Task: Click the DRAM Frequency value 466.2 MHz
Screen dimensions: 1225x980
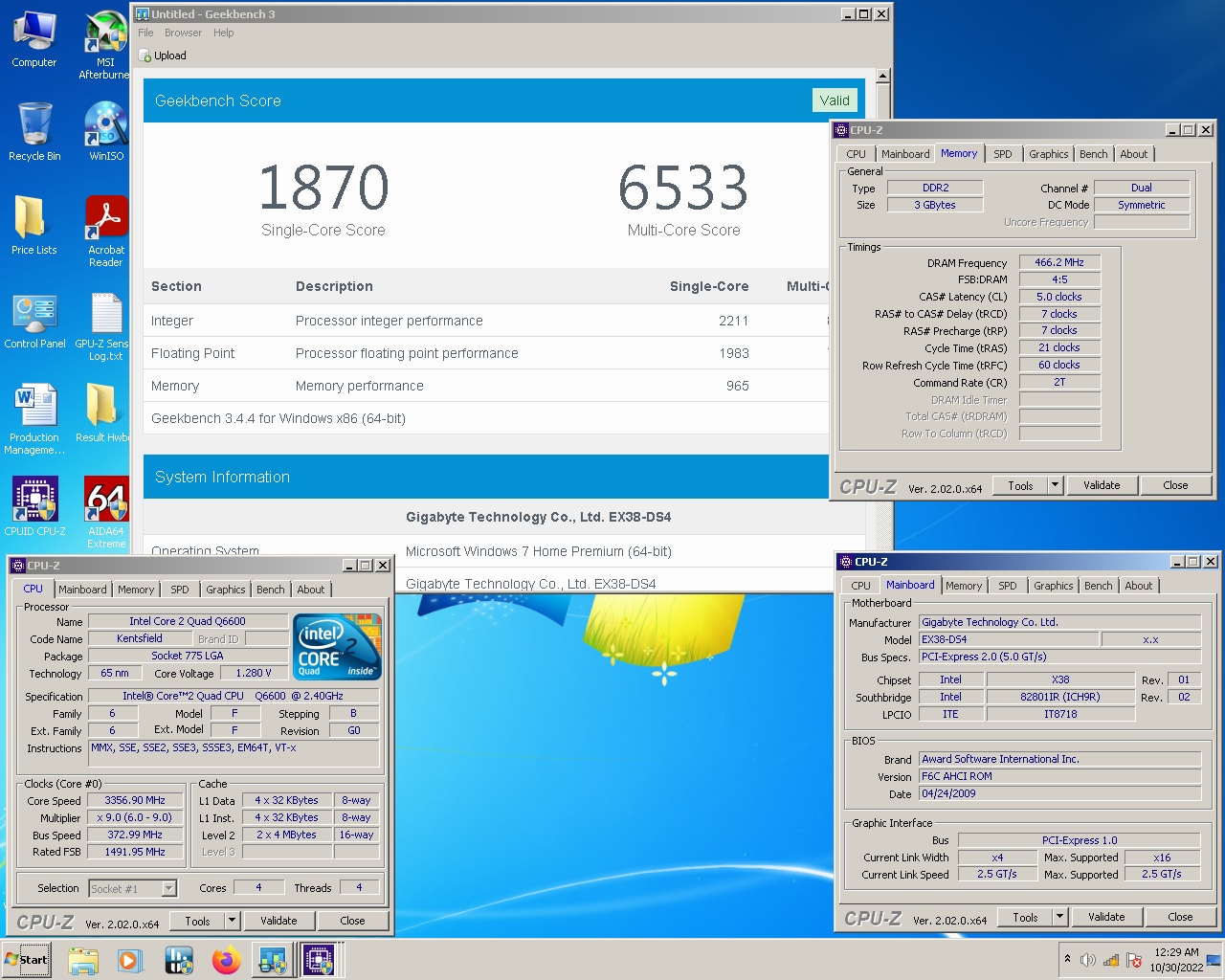Action: 1059,262
